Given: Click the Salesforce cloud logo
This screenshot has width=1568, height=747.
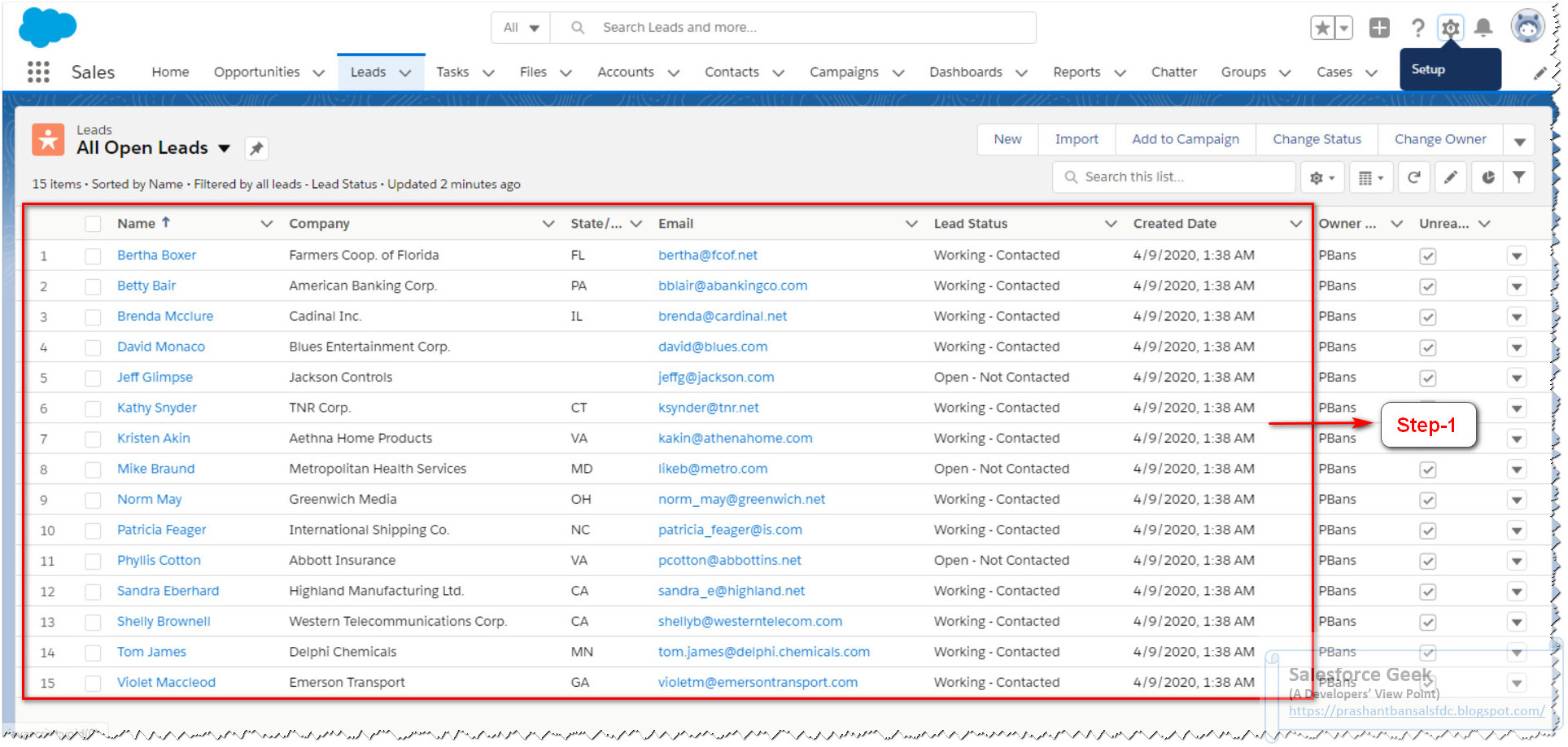Looking at the screenshot, I should (47, 28).
